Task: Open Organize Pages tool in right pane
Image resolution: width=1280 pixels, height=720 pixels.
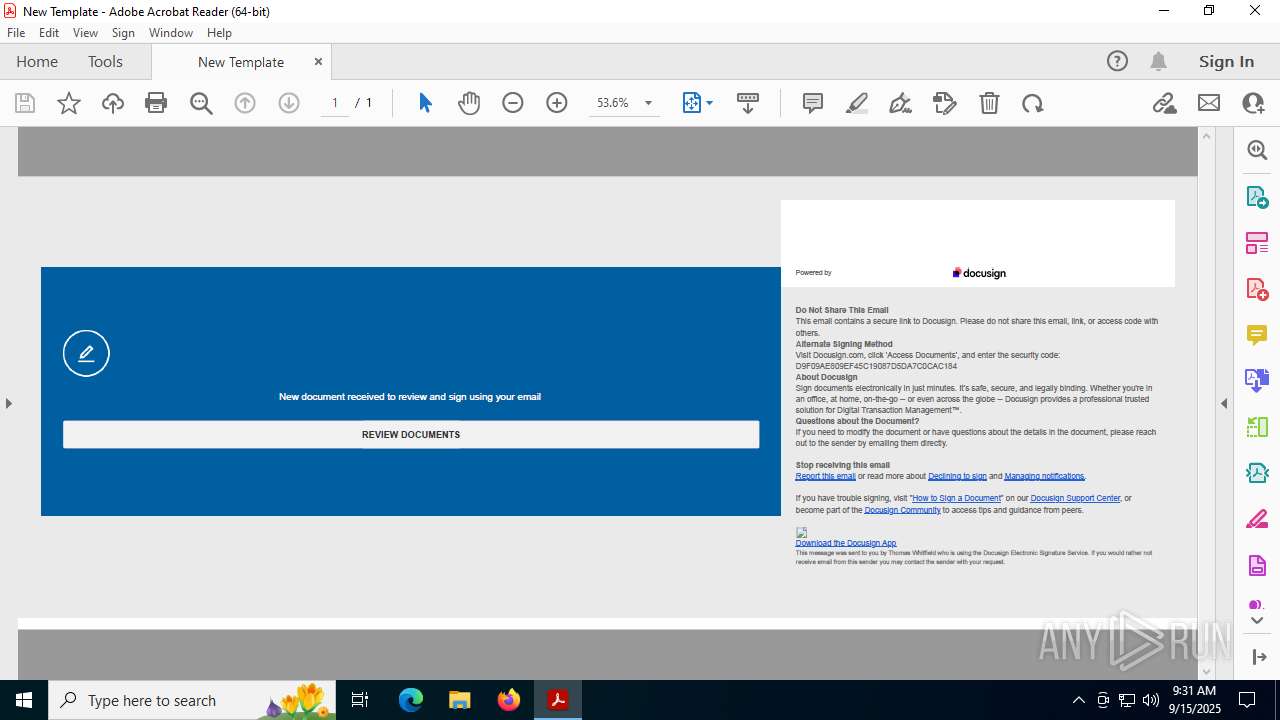Action: (1257, 242)
